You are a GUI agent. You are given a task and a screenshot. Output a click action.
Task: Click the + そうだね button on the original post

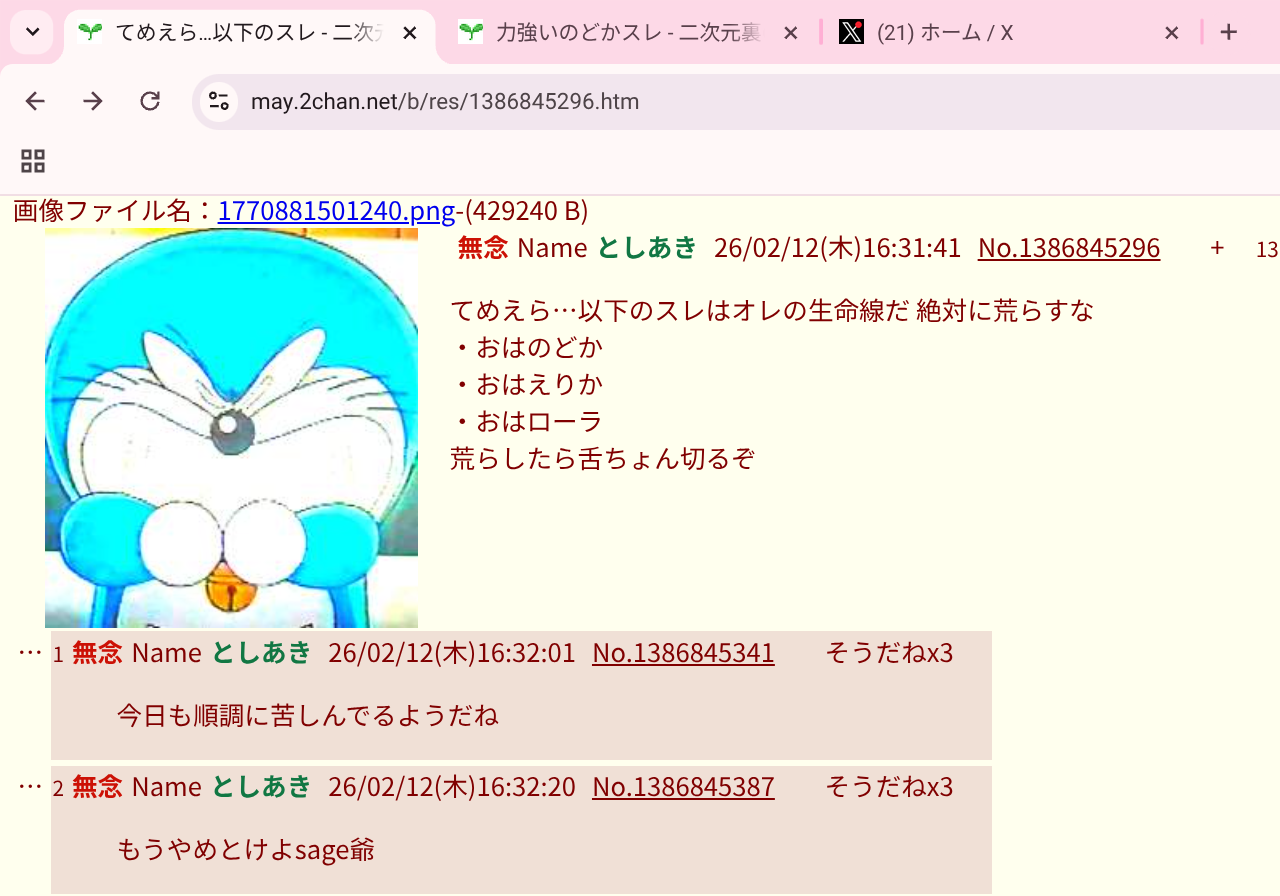pos(1217,248)
